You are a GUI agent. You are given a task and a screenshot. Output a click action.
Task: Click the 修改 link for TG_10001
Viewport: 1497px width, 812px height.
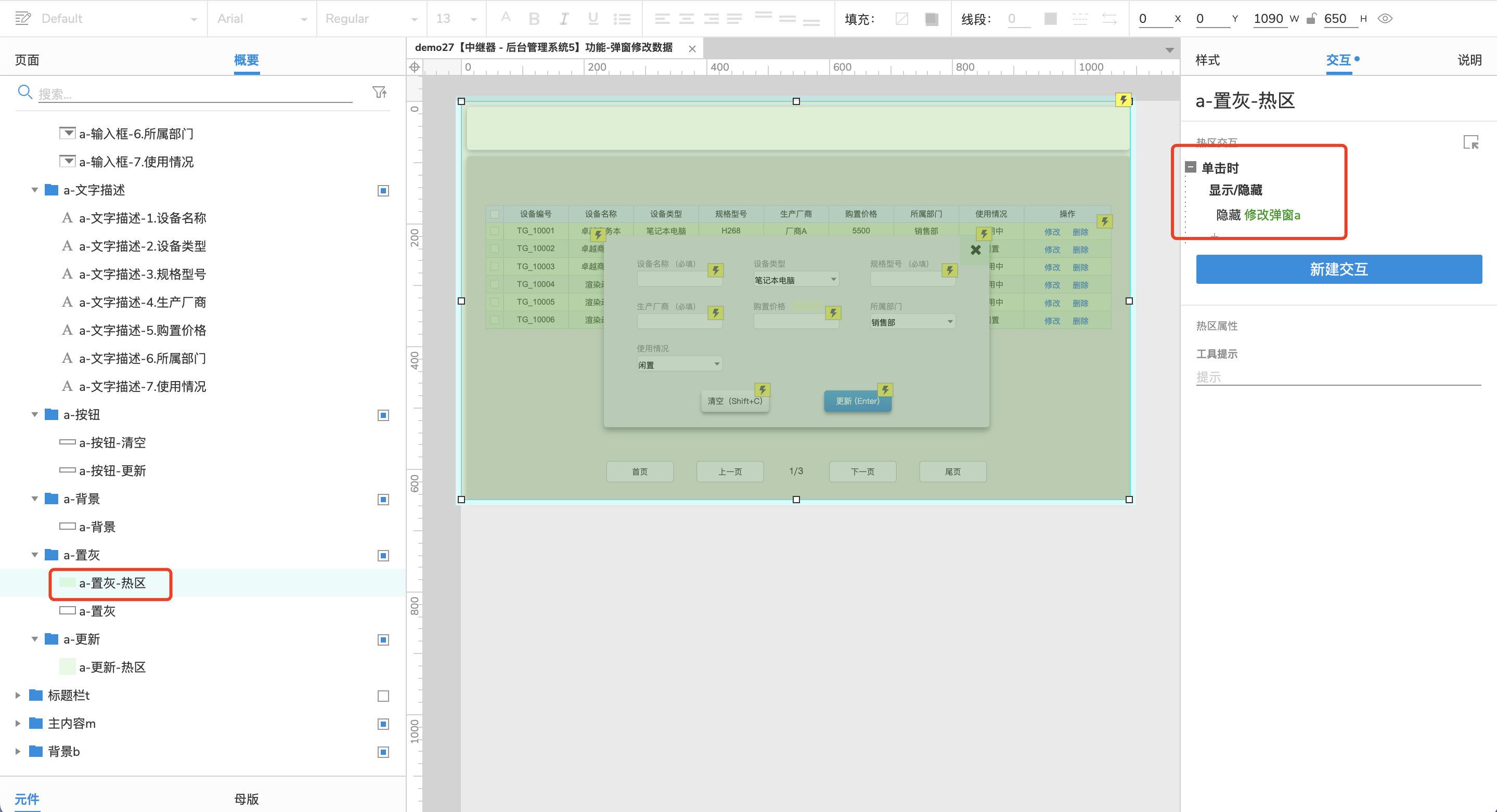click(1052, 232)
